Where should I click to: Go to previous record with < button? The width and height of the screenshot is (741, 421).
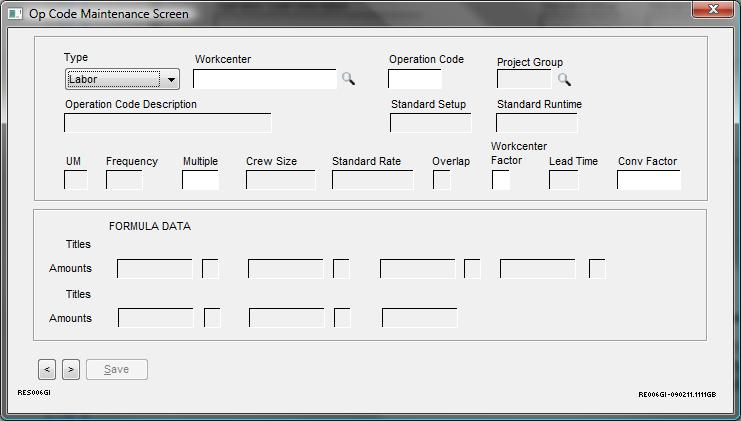pyautogui.click(x=47, y=369)
